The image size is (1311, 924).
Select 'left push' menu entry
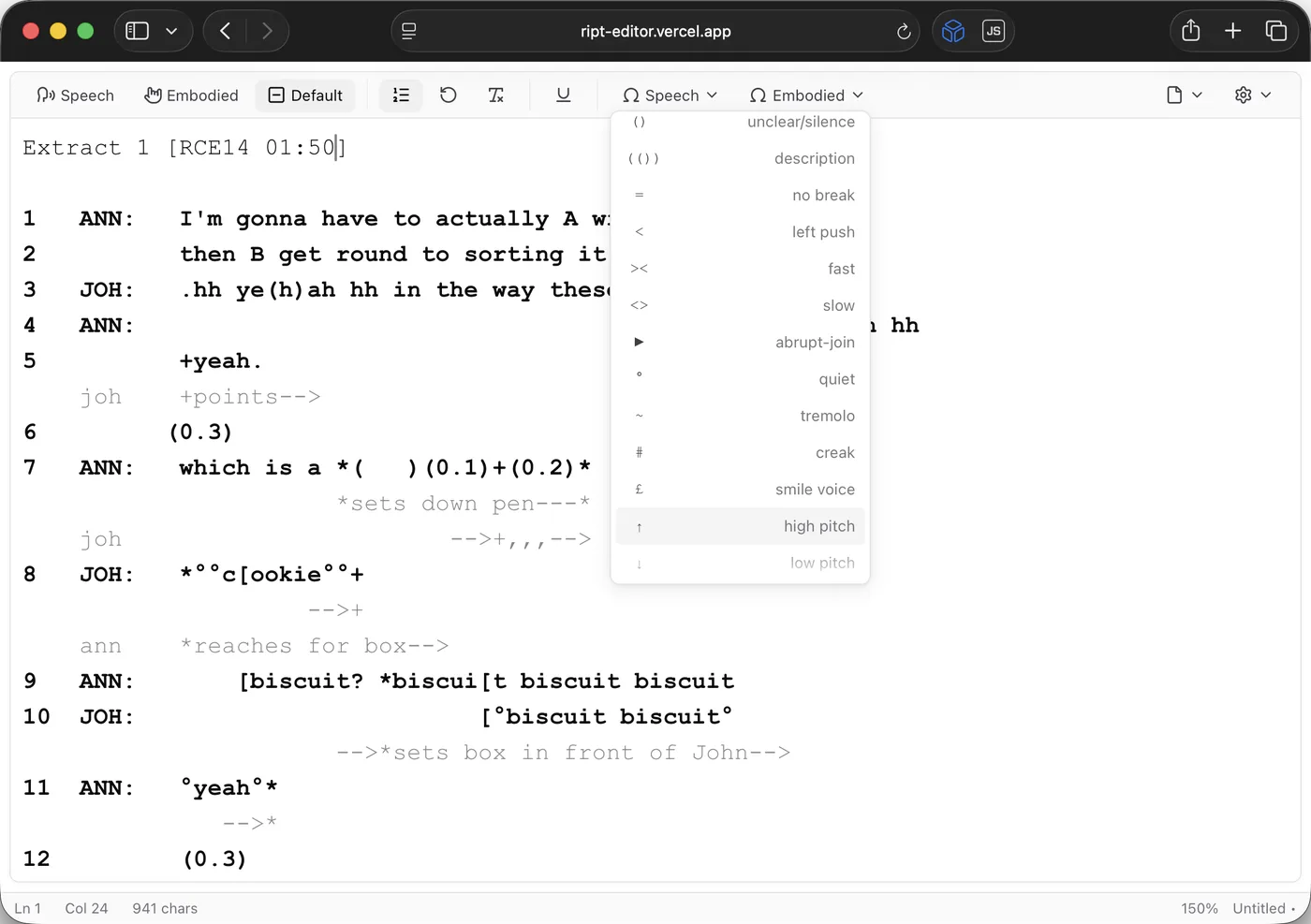click(x=741, y=232)
